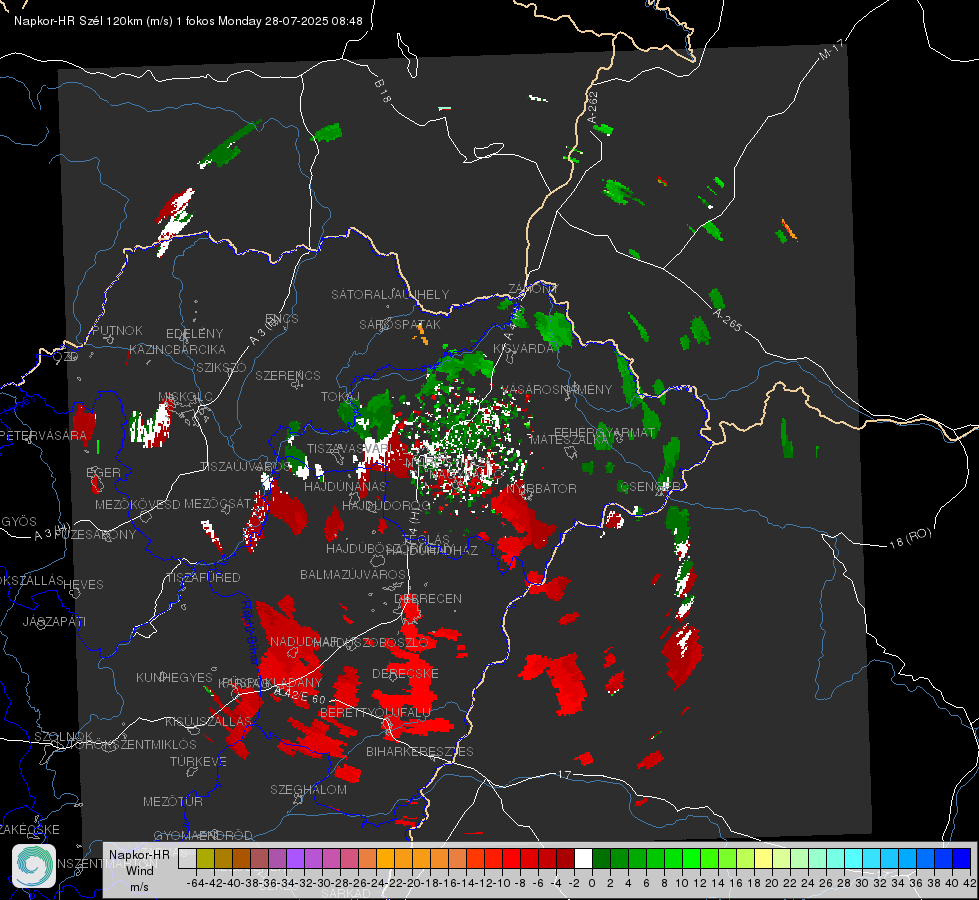Click the KISÚJSZÁLLÁS city label

209,721
